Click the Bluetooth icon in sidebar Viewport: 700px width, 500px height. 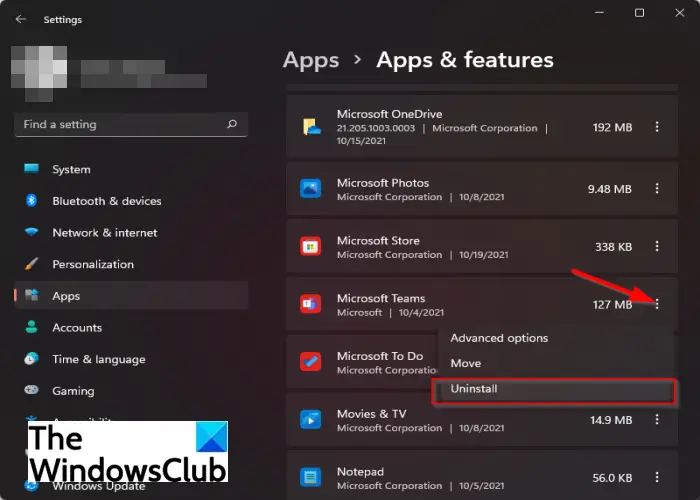(31, 200)
